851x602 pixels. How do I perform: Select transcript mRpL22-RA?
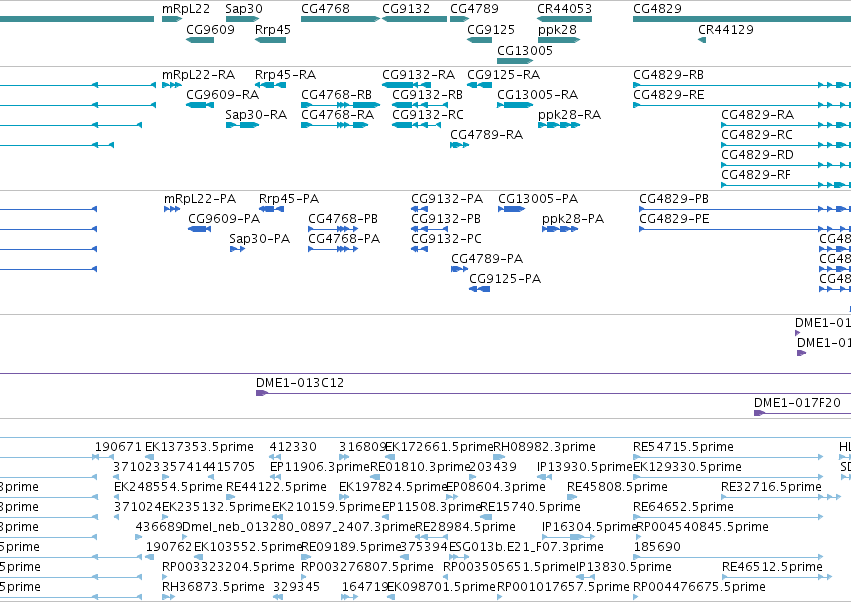click(x=172, y=85)
